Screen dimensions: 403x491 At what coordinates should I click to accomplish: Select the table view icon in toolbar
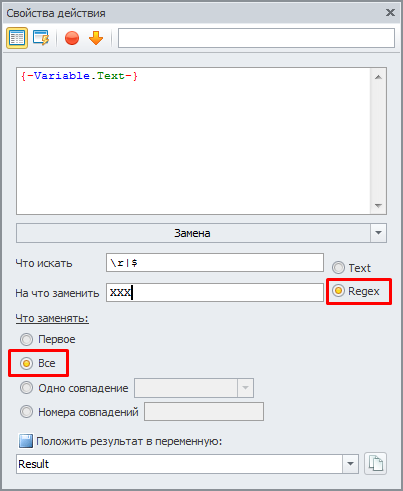pos(17,38)
